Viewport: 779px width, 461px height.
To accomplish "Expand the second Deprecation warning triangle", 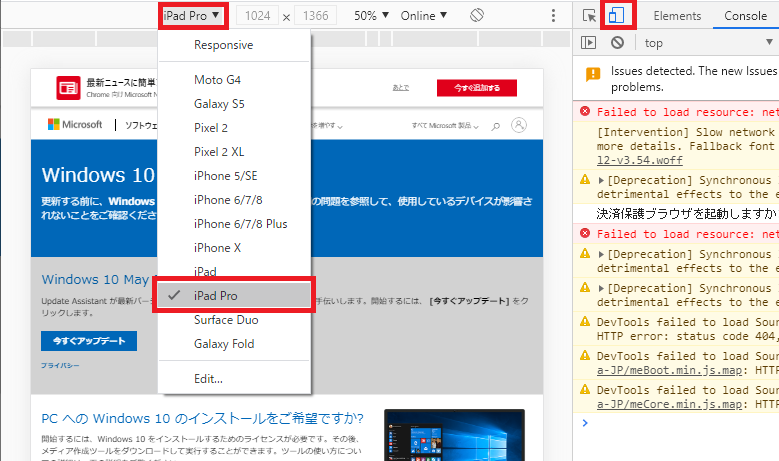I will click(x=601, y=254).
